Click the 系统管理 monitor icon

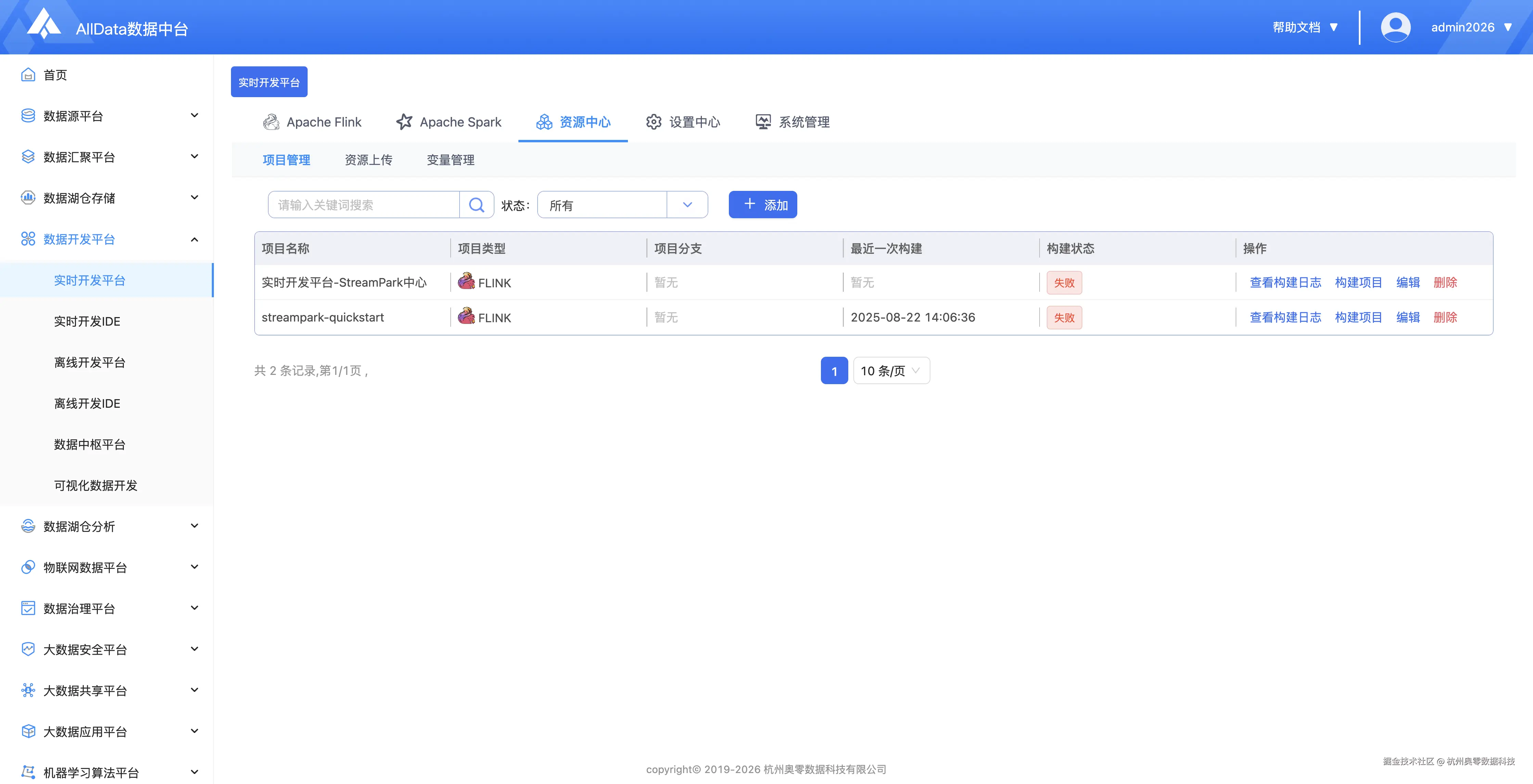click(763, 122)
